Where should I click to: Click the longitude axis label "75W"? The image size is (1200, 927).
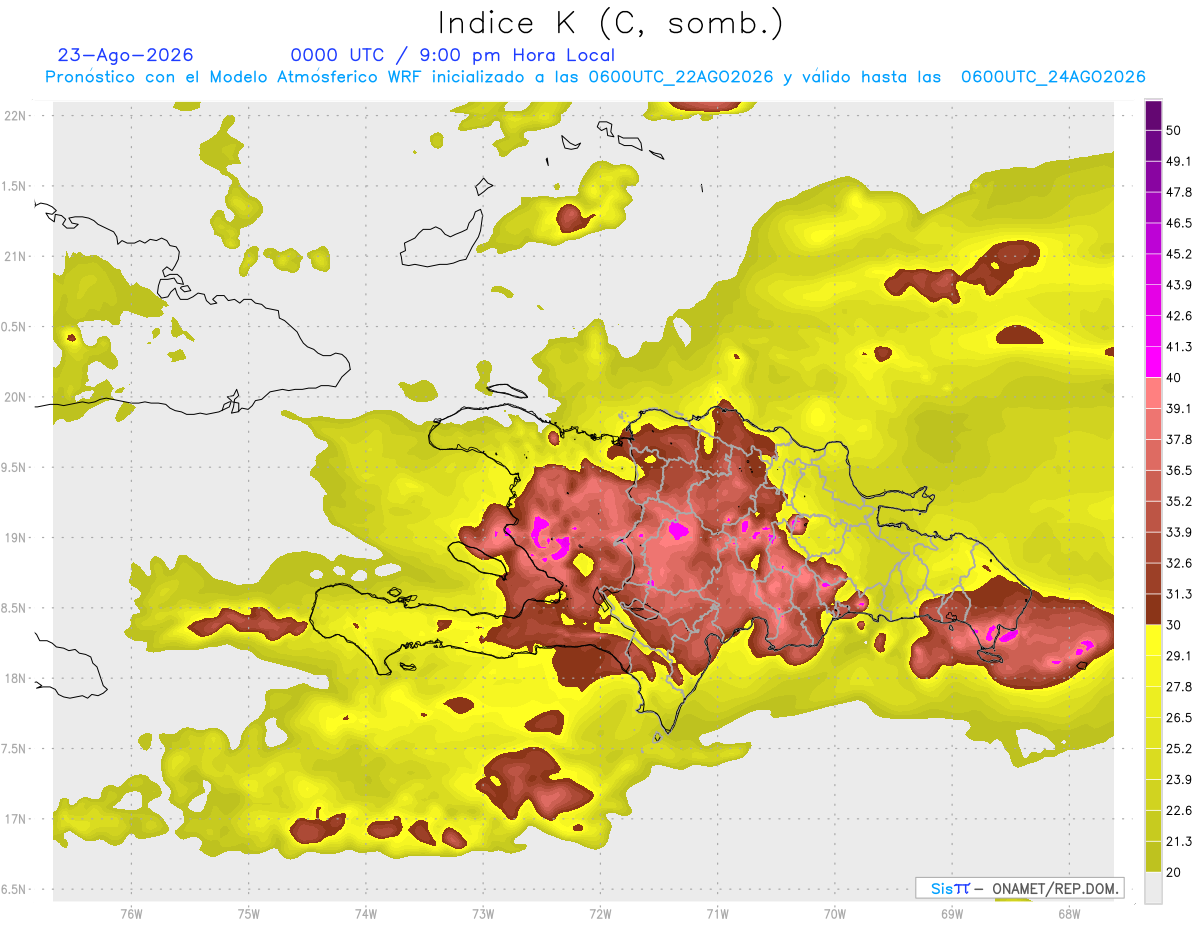(248, 914)
